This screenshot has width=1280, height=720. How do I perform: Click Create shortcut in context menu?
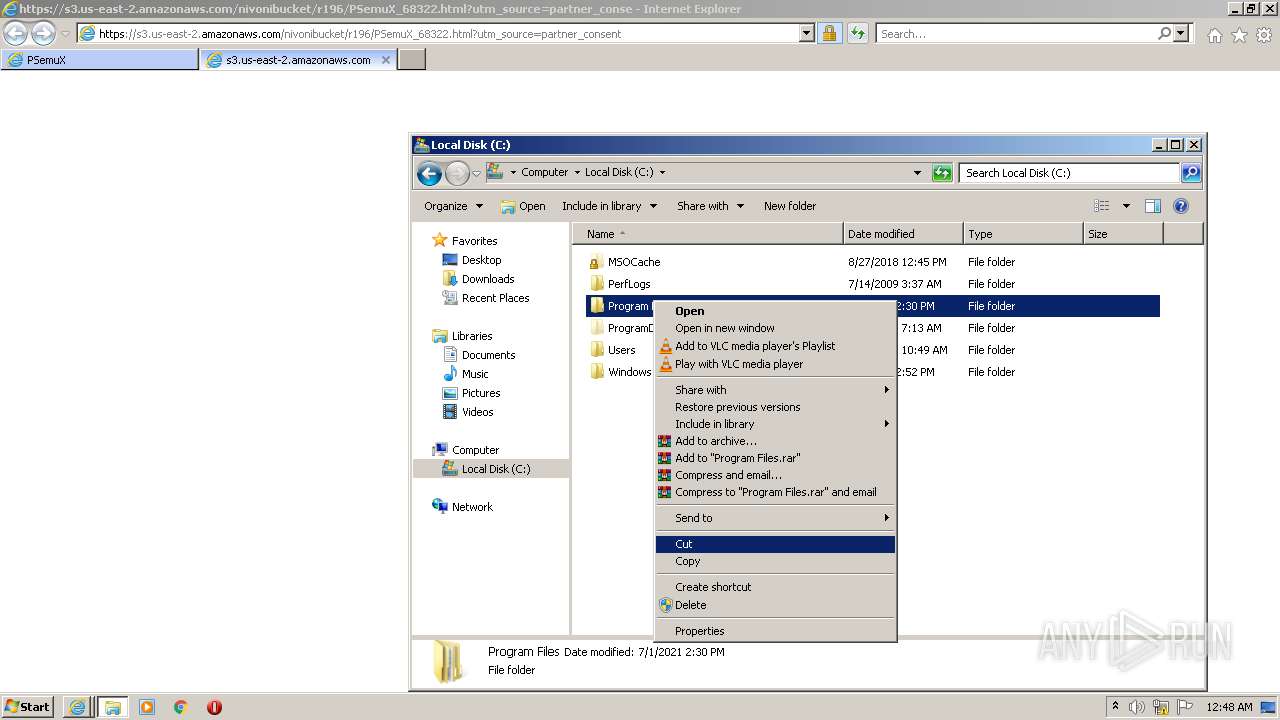pyautogui.click(x=775, y=587)
